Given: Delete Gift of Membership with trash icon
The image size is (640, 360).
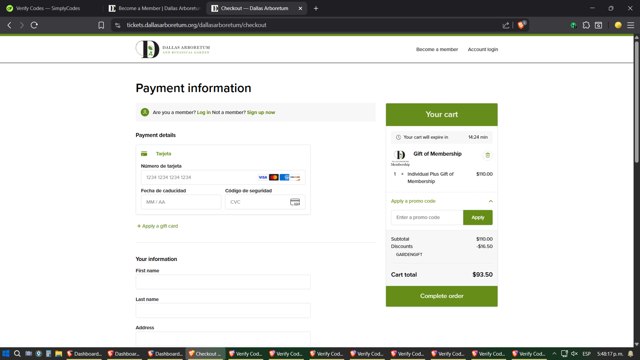Looking at the screenshot, I should pyautogui.click(x=487, y=155).
